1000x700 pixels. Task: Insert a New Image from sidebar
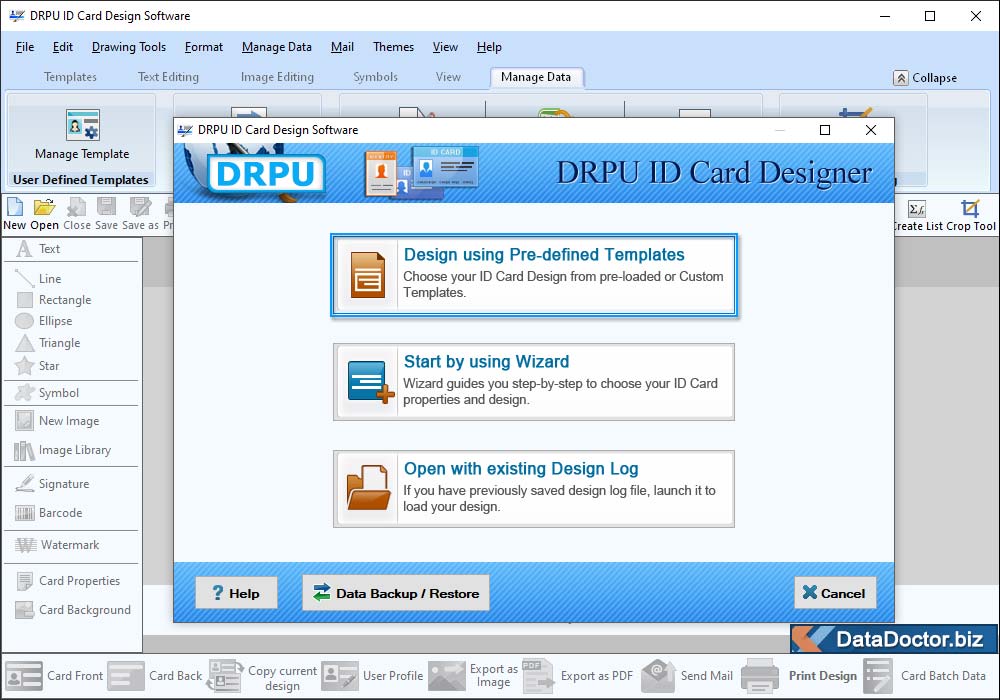point(57,421)
